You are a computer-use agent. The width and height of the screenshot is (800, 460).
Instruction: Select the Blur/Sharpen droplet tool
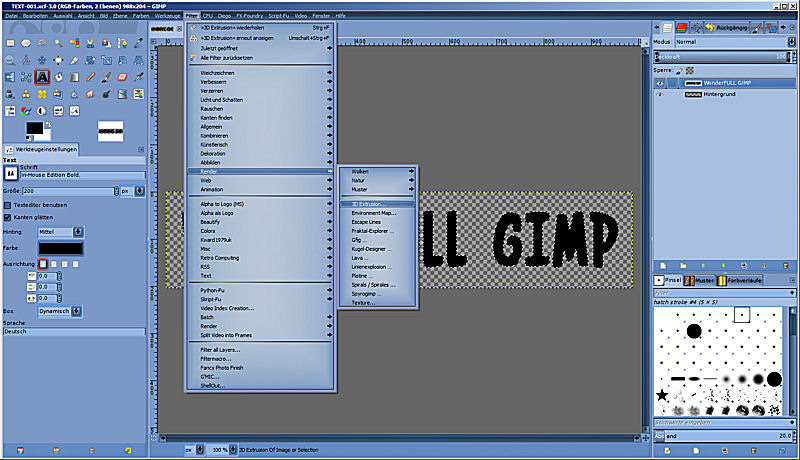[x=74, y=94]
